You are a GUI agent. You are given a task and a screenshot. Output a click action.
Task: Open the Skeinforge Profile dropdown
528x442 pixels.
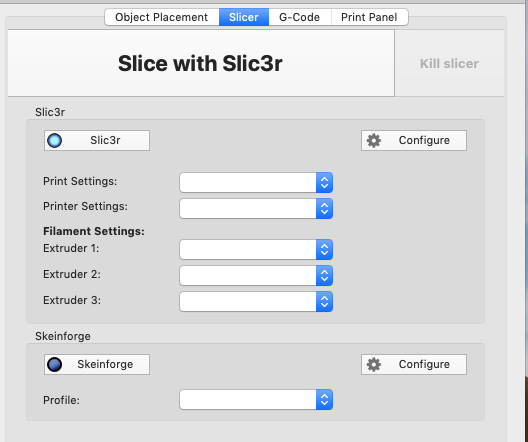tap(256, 400)
